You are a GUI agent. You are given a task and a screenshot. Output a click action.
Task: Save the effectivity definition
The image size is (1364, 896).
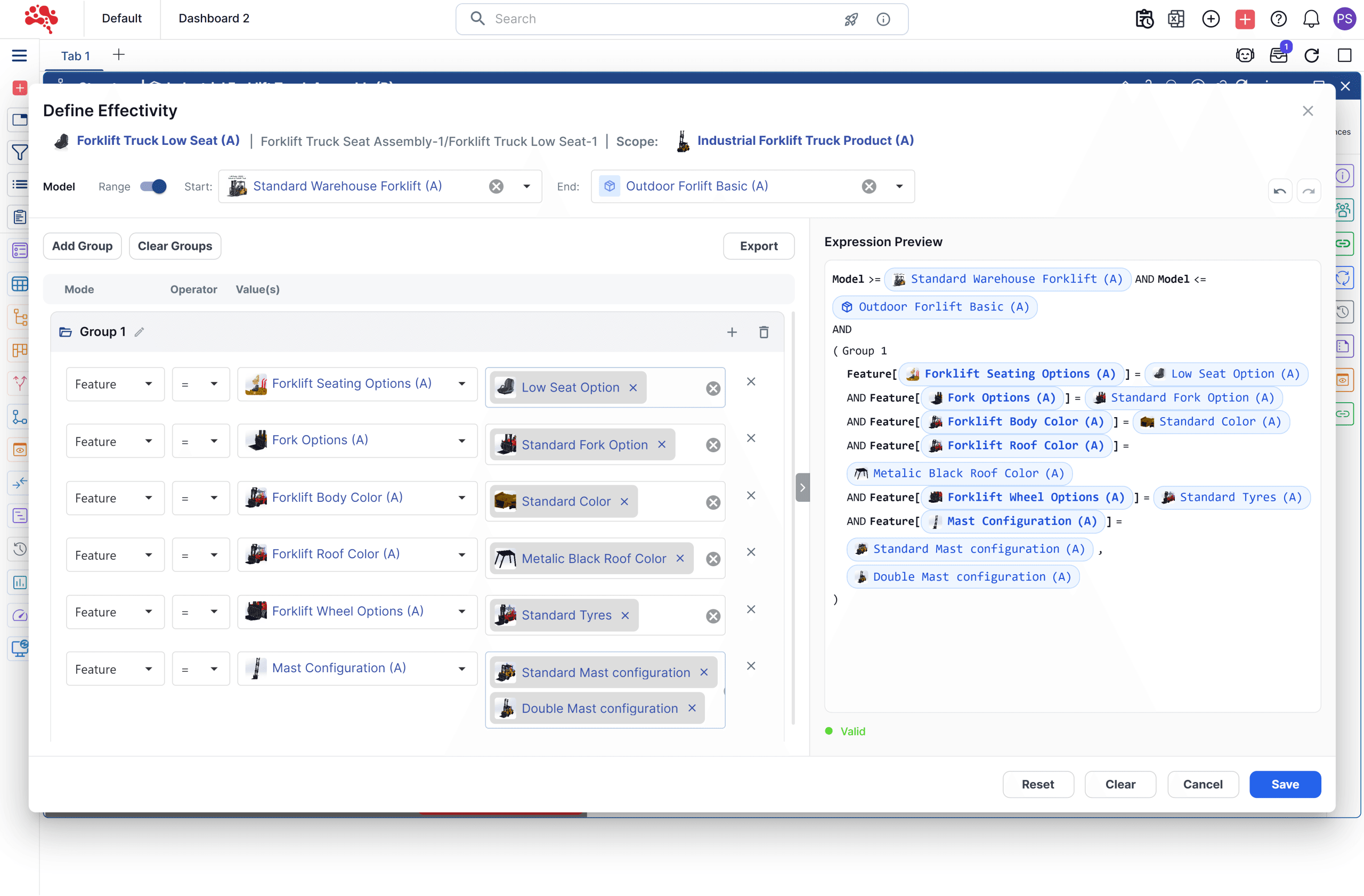coord(1285,784)
